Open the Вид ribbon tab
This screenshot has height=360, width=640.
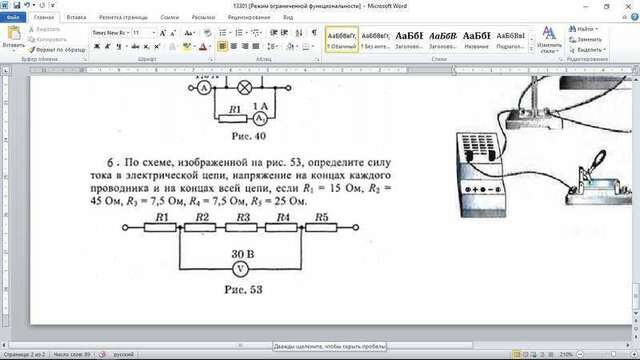pos(288,18)
